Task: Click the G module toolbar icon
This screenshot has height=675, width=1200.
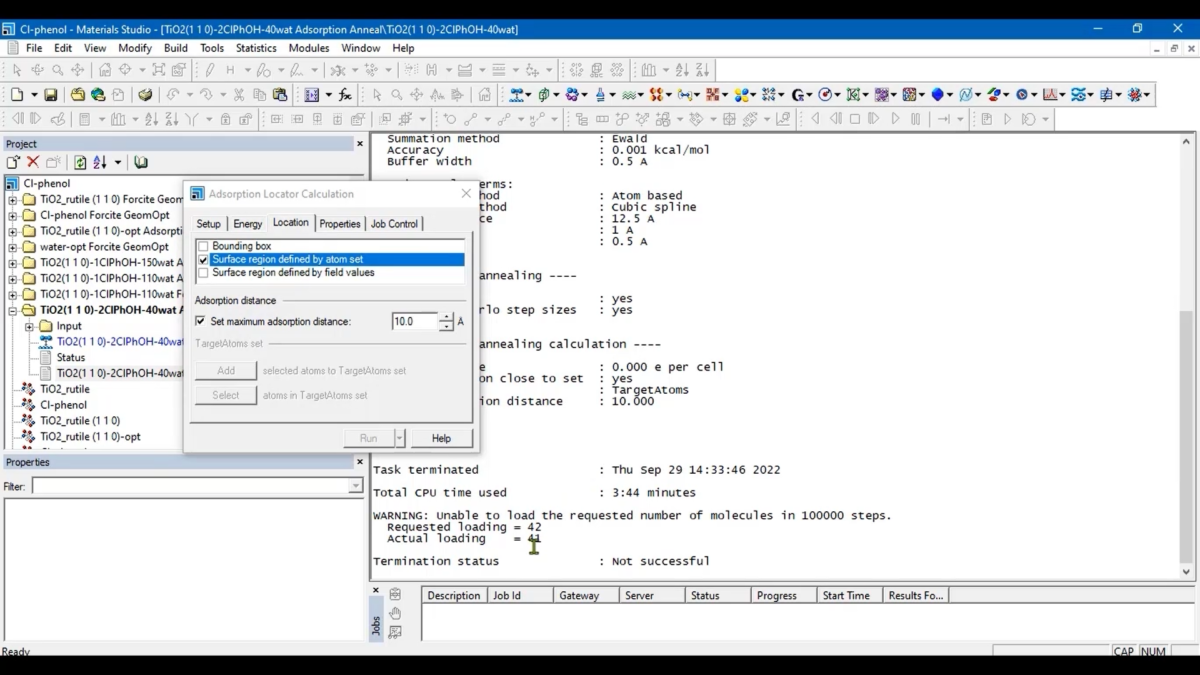Action: pos(798,95)
